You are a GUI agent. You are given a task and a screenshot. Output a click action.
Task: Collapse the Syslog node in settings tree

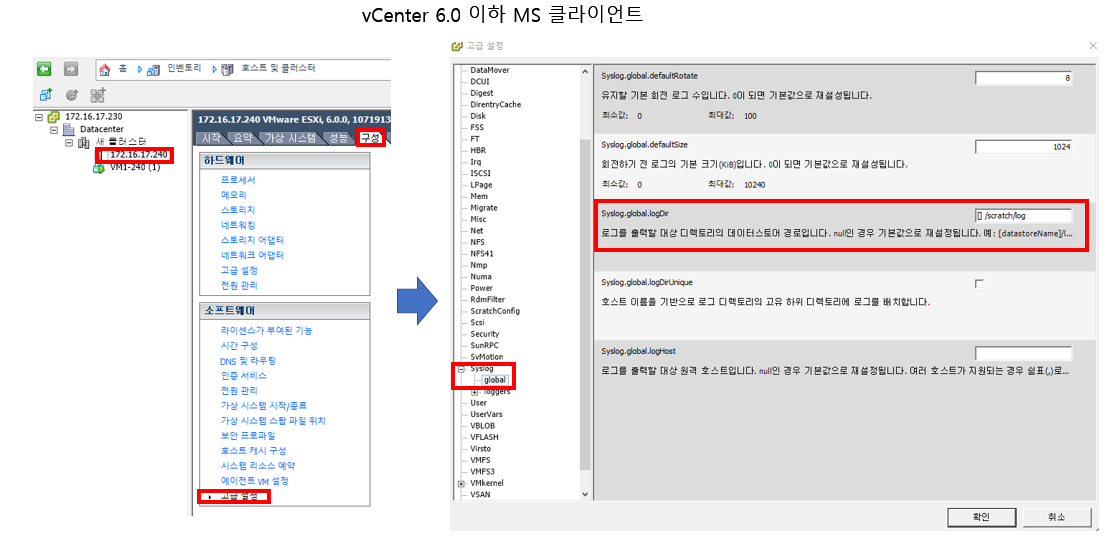(461, 369)
